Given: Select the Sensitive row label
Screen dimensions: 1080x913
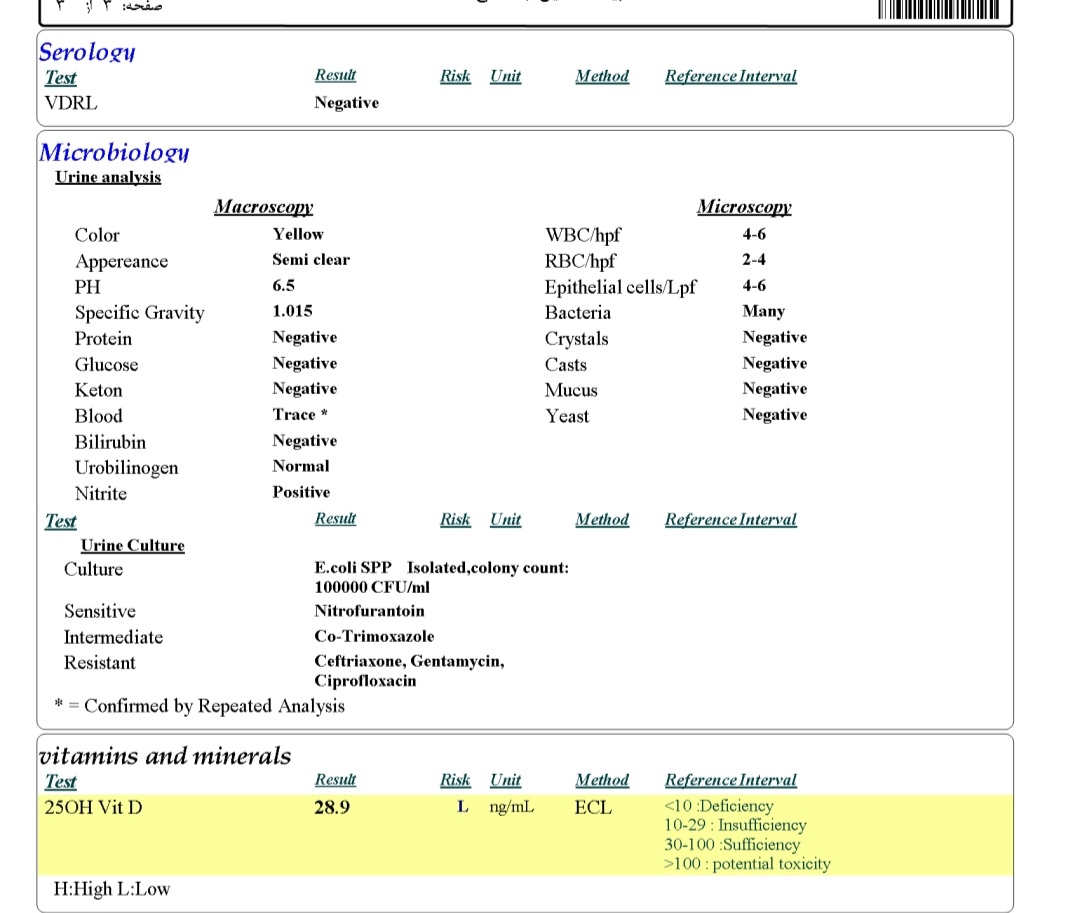Looking at the screenshot, I should point(100,611).
